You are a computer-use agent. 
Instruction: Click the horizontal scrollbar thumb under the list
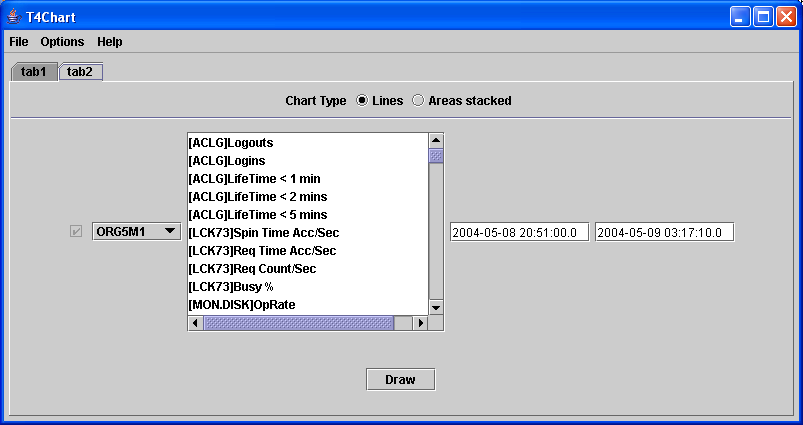[x=298, y=323]
